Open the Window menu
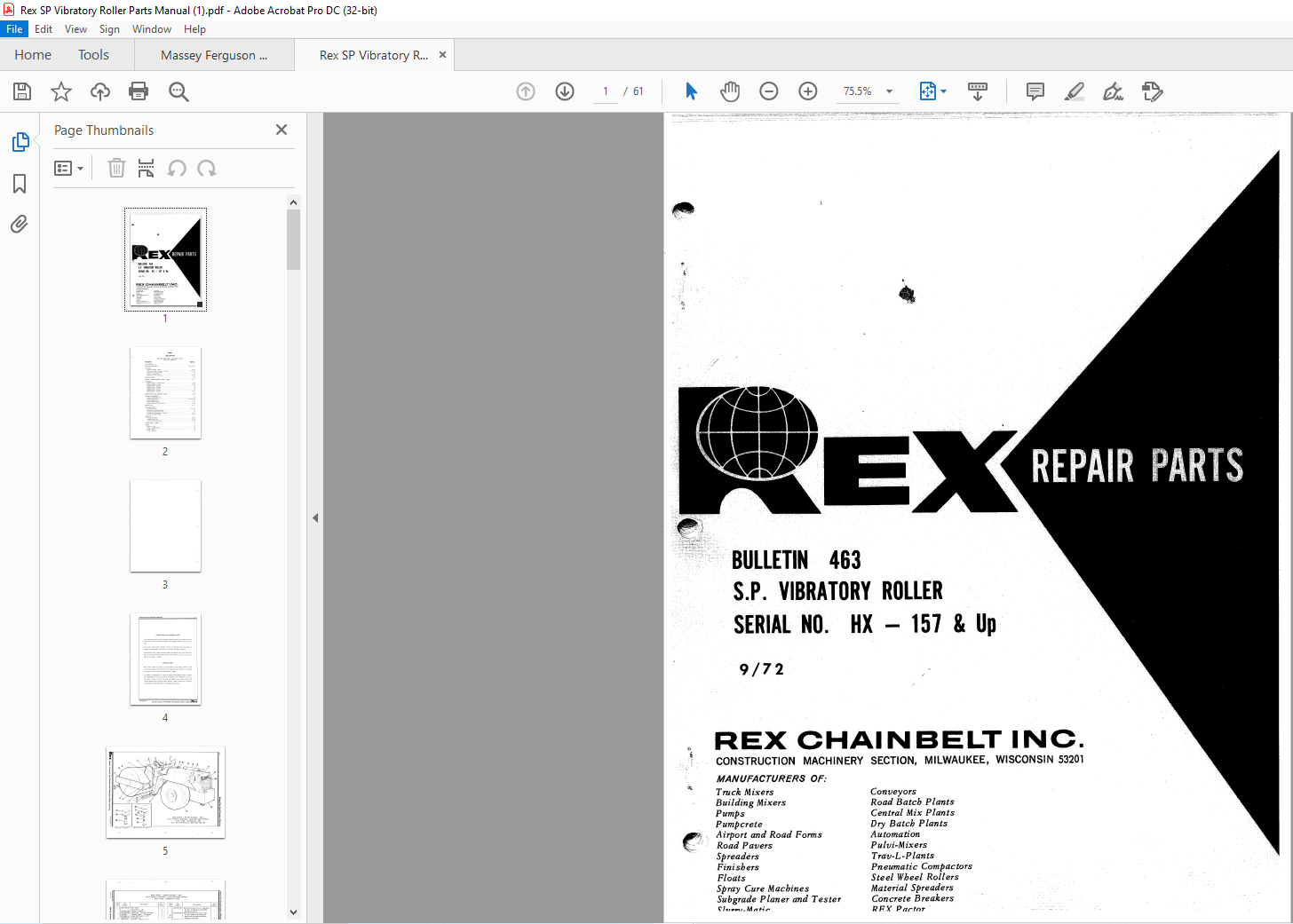Viewport: 1293px width, 924px height. 152,29
